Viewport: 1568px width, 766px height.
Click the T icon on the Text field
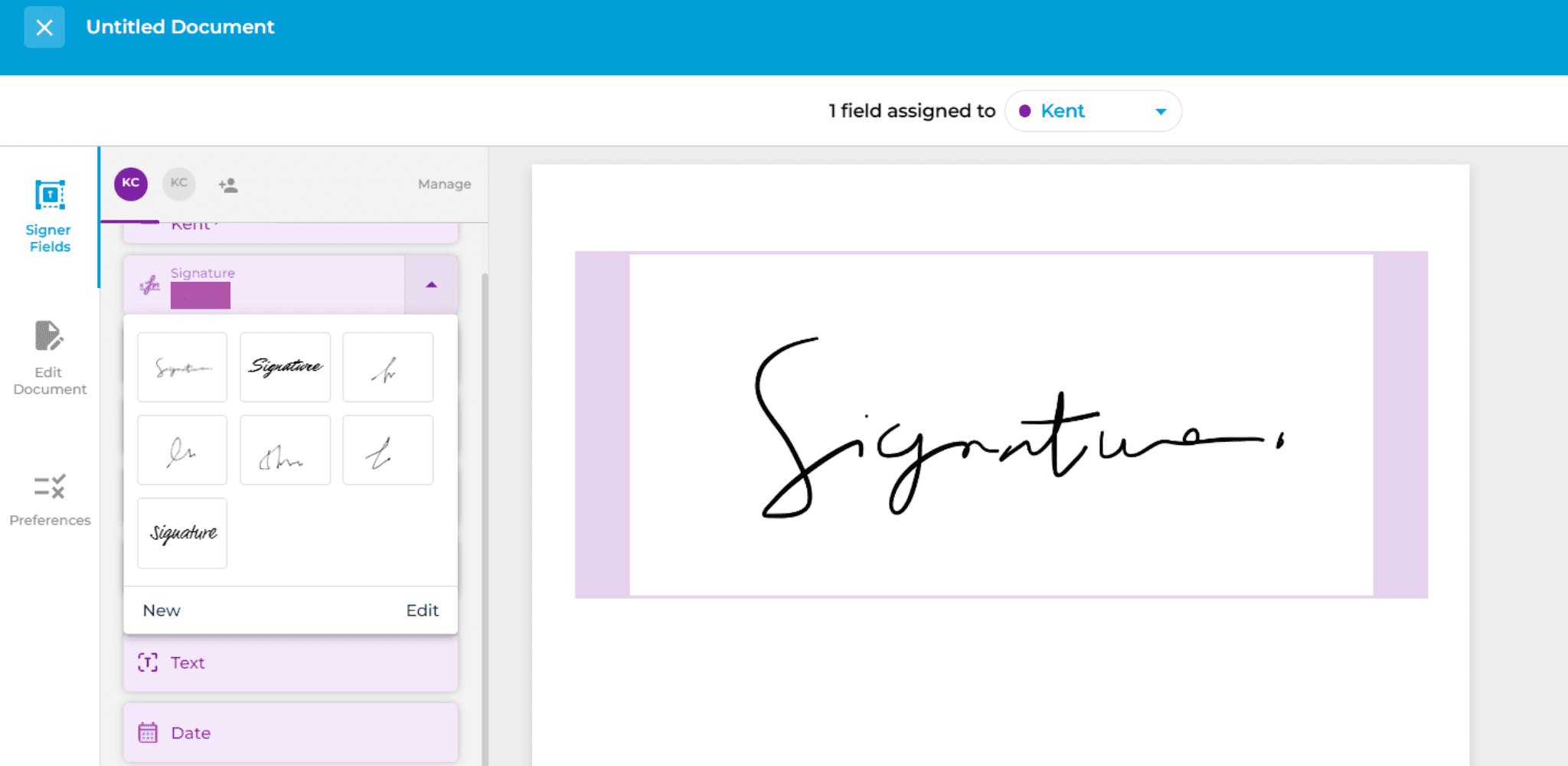pyautogui.click(x=148, y=663)
